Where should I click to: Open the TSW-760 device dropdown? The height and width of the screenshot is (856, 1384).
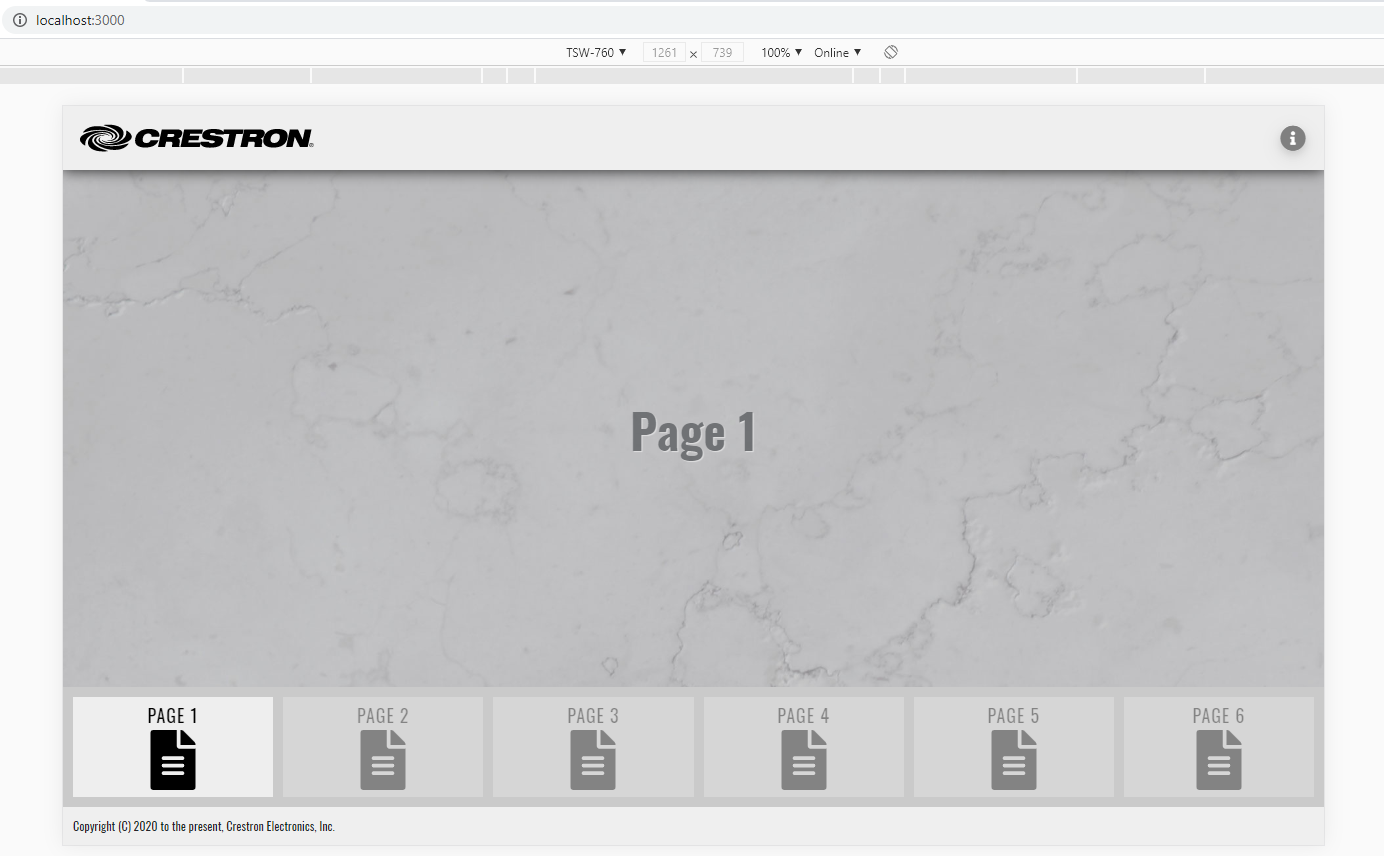[x=596, y=52]
